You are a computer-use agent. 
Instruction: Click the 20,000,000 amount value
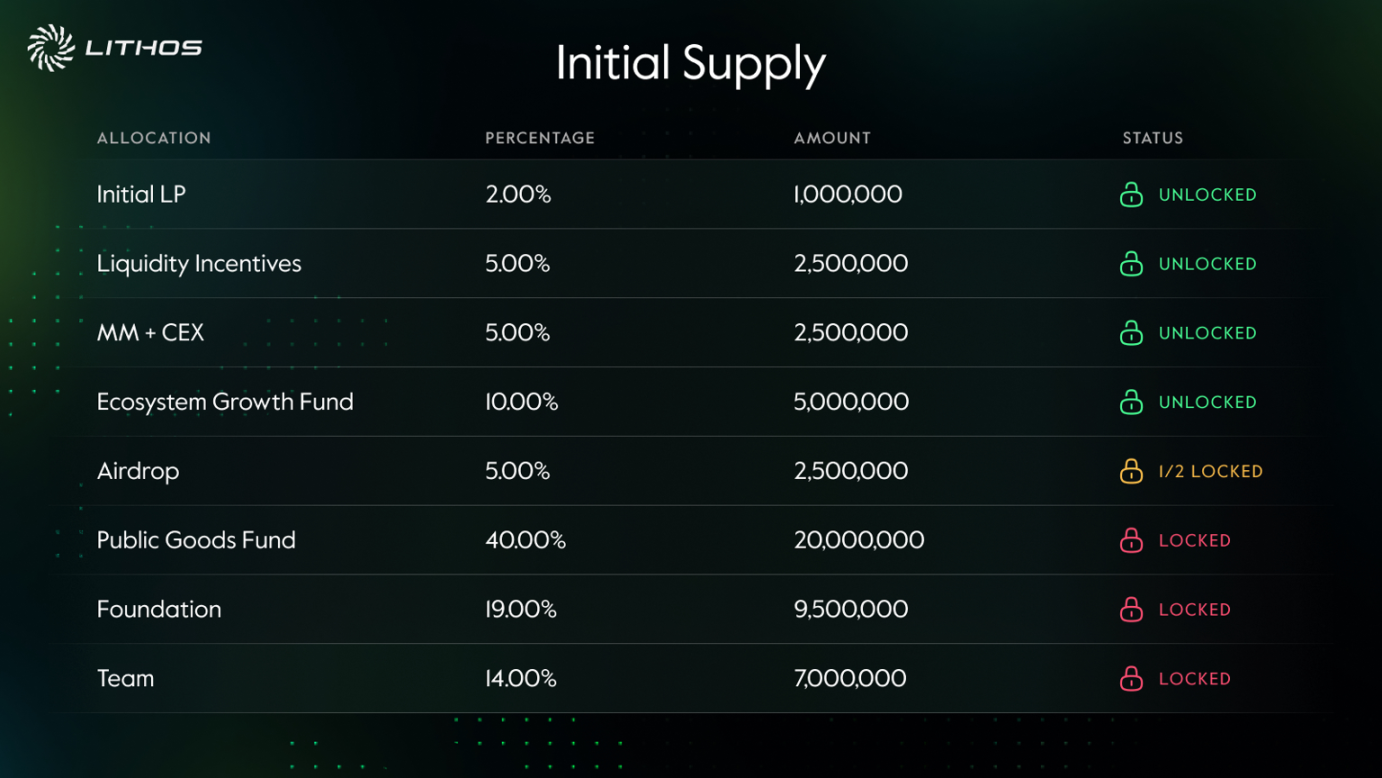pyautogui.click(x=859, y=540)
